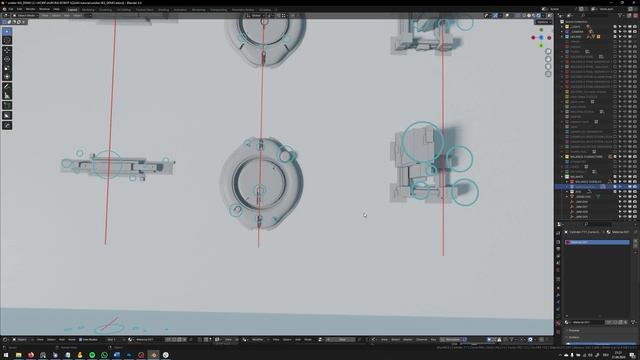Open the pivot point selector in viewport header
Image resolution: width=640 pixels, height=360 pixels.
(x=270, y=16)
